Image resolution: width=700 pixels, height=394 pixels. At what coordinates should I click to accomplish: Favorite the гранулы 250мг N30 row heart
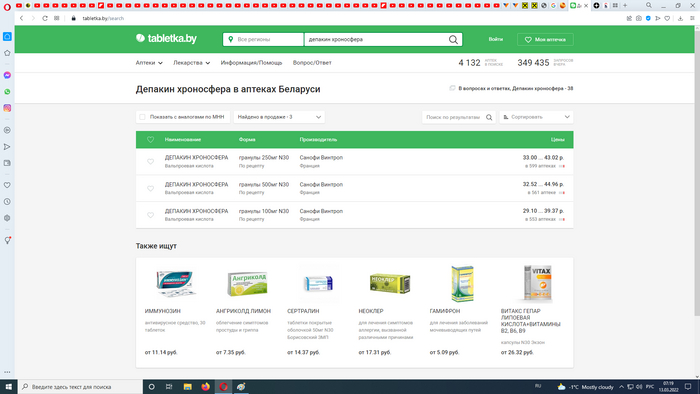tap(150, 162)
